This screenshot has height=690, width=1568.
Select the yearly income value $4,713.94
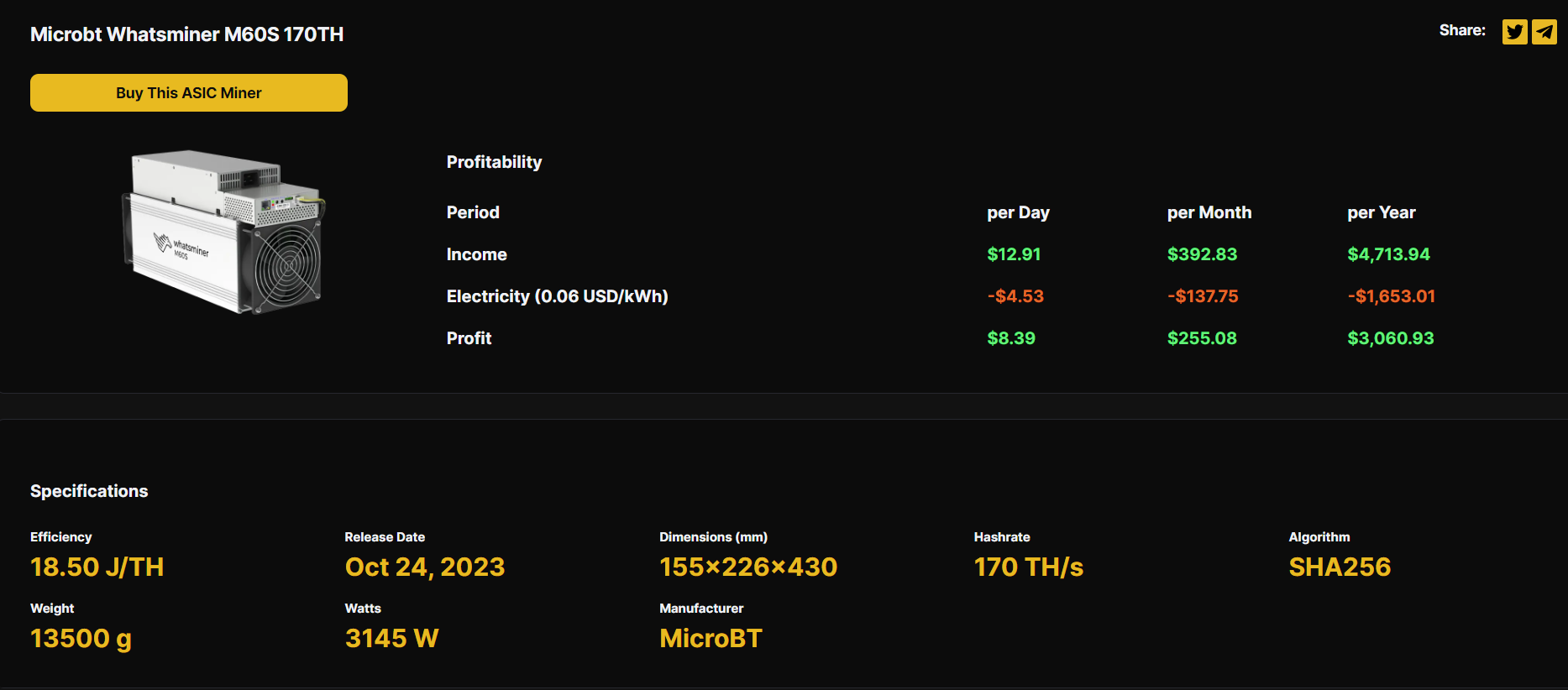pos(1388,254)
